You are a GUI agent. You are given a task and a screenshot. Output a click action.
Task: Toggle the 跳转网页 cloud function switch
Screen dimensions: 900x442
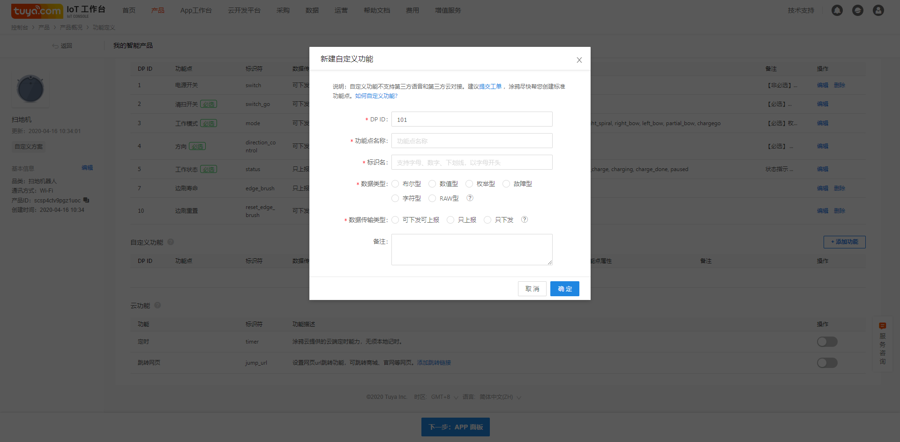pos(827,363)
